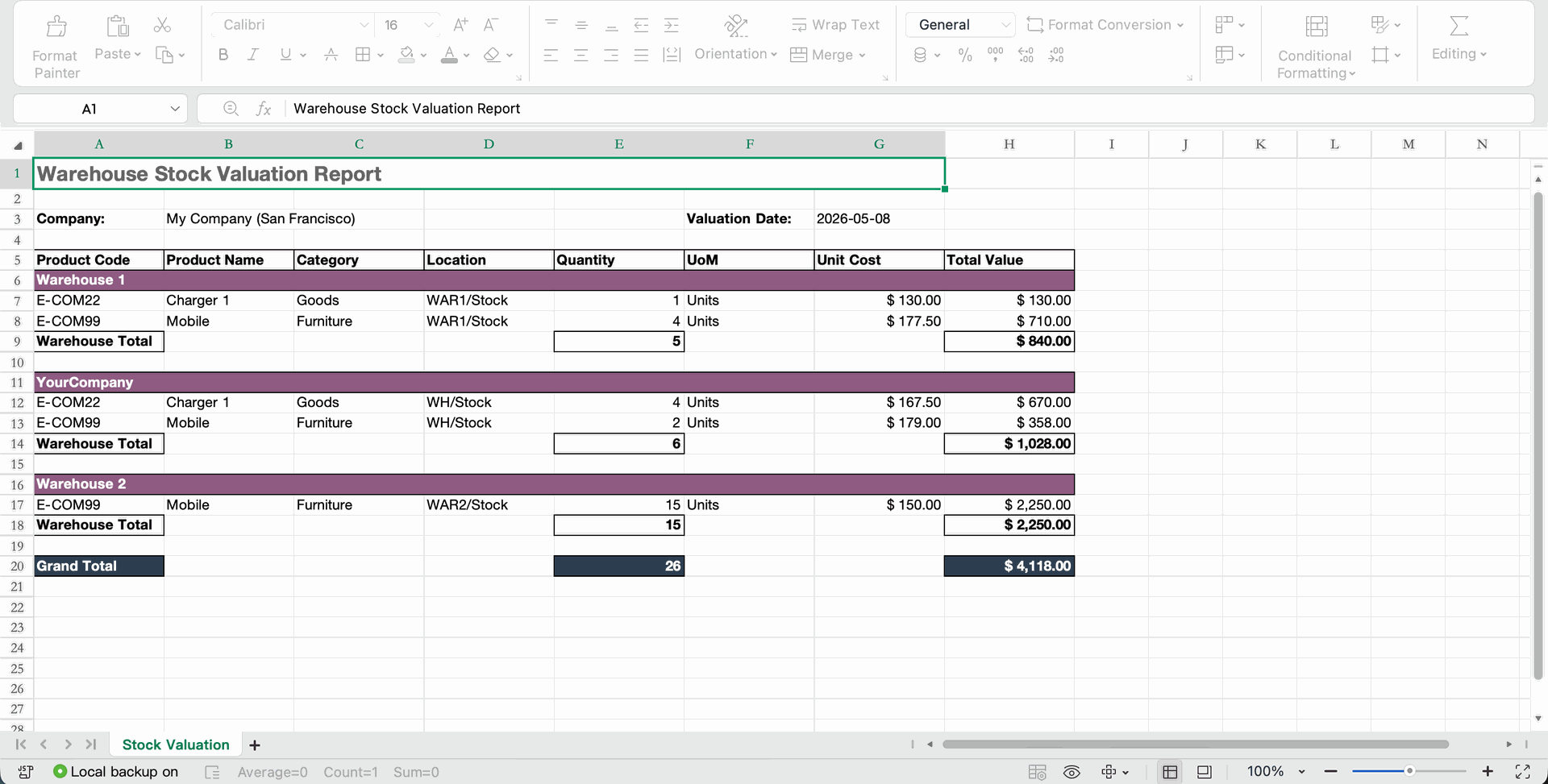Select the Grand Total cell
The image size is (1548, 784).
pyautogui.click(x=98, y=566)
